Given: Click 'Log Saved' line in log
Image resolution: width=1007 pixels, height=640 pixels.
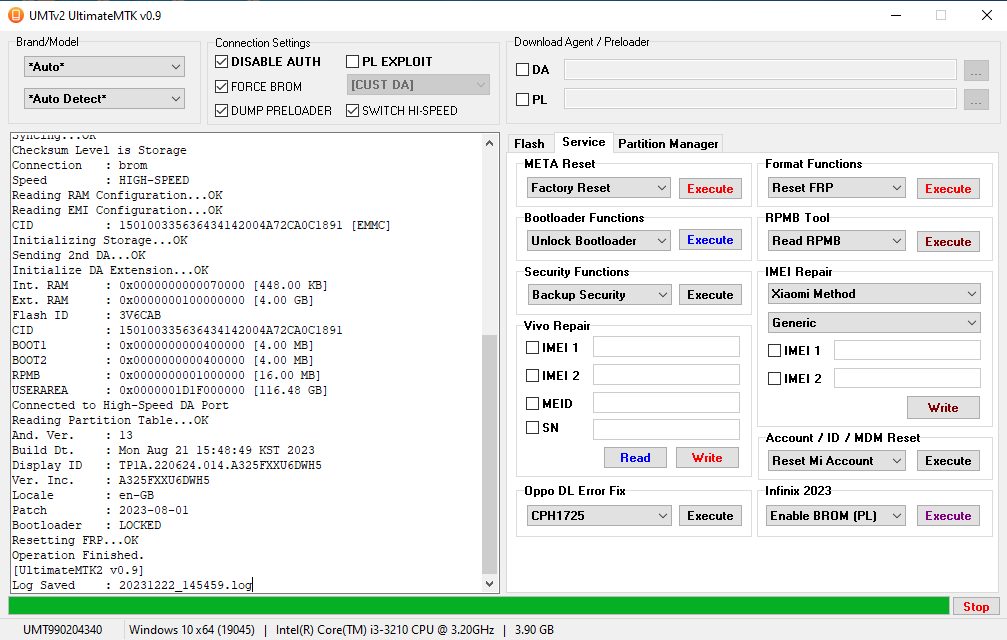Looking at the screenshot, I should click(x=132, y=585).
